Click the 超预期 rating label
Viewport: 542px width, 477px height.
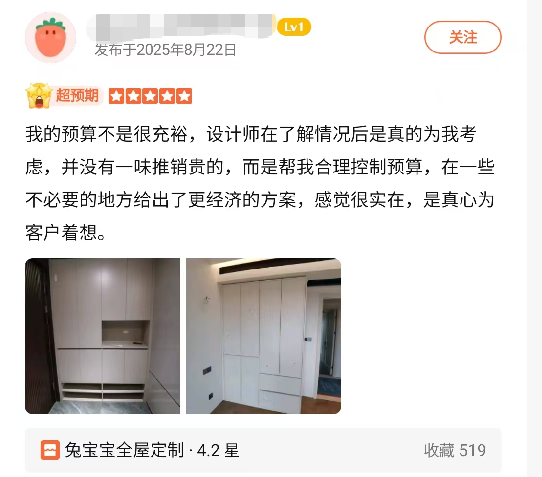coord(77,95)
